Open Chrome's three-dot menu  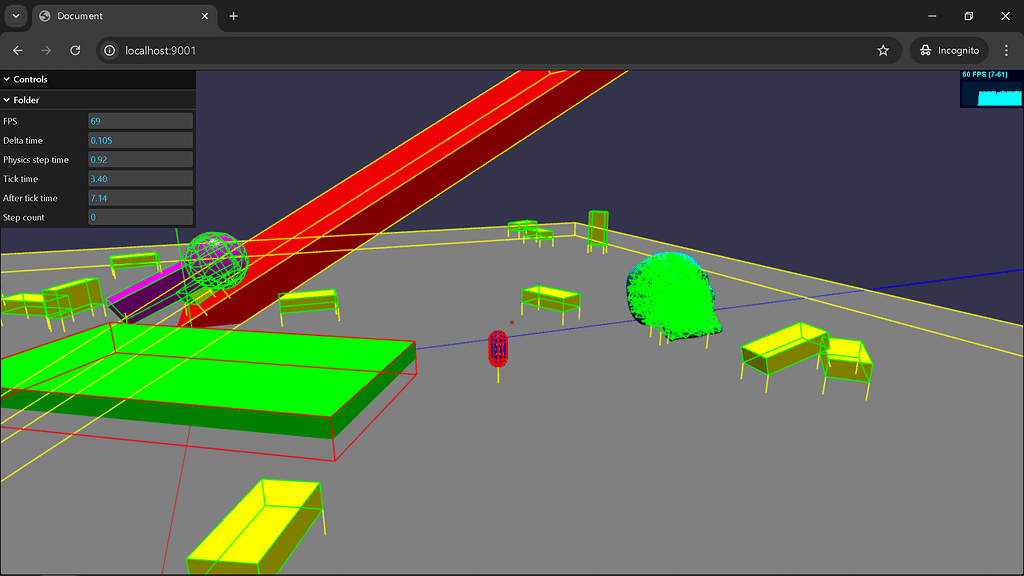(x=1007, y=50)
